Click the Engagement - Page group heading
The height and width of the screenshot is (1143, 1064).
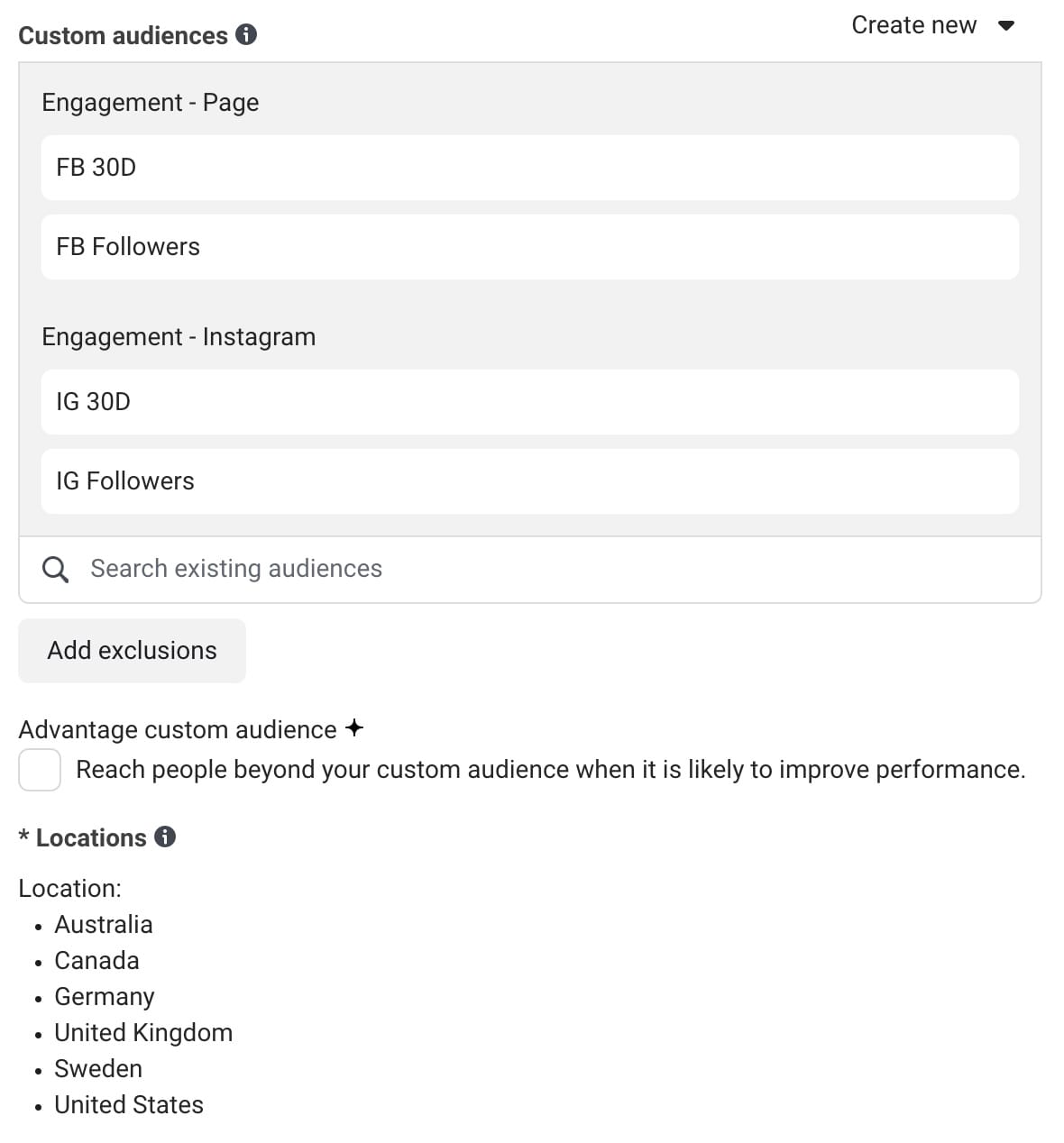tap(151, 103)
